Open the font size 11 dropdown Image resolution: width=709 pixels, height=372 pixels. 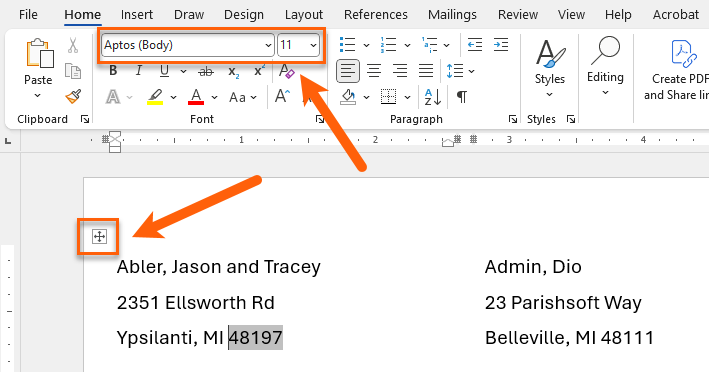pos(313,45)
